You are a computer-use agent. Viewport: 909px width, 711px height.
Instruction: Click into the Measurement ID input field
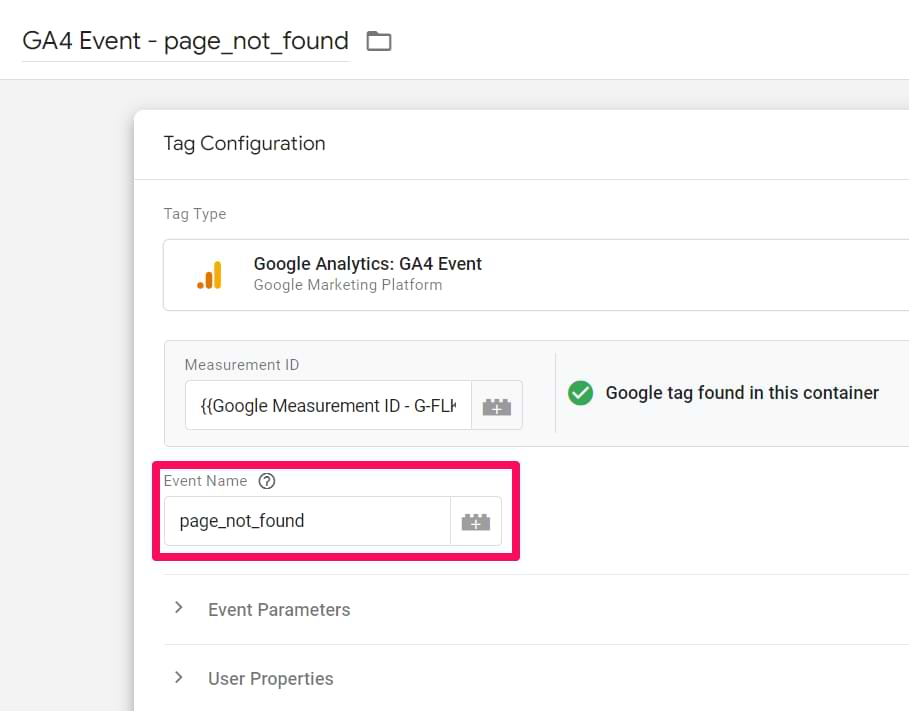coord(328,405)
